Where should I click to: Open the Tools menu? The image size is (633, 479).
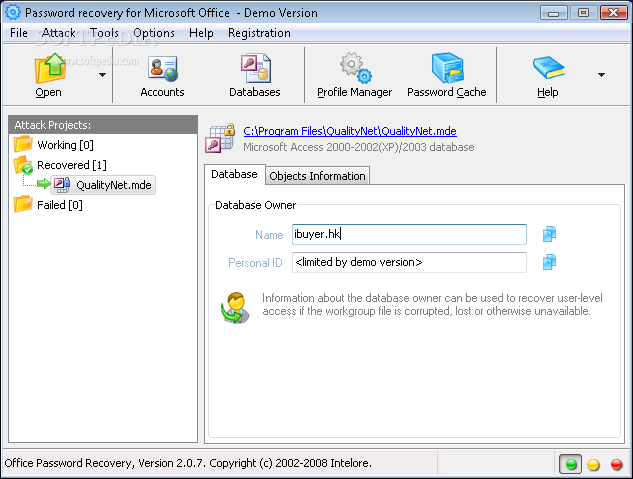104,33
